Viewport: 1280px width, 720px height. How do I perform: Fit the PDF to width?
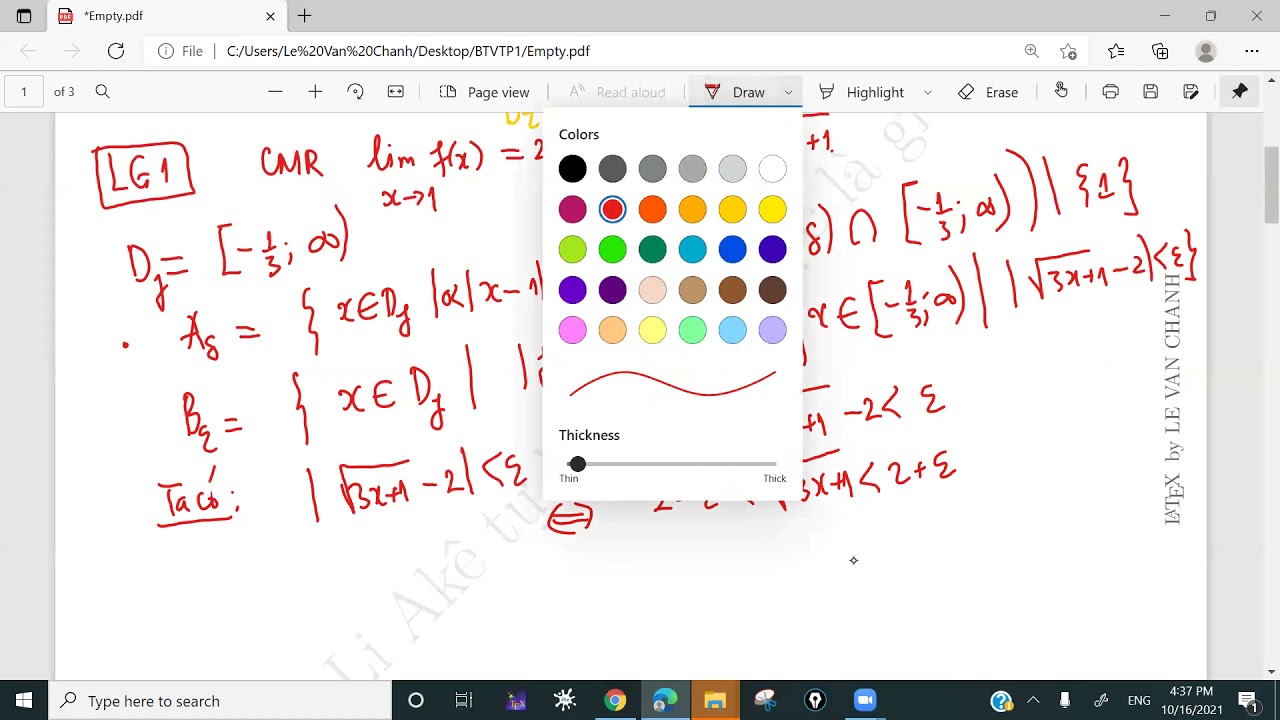point(396,92)
